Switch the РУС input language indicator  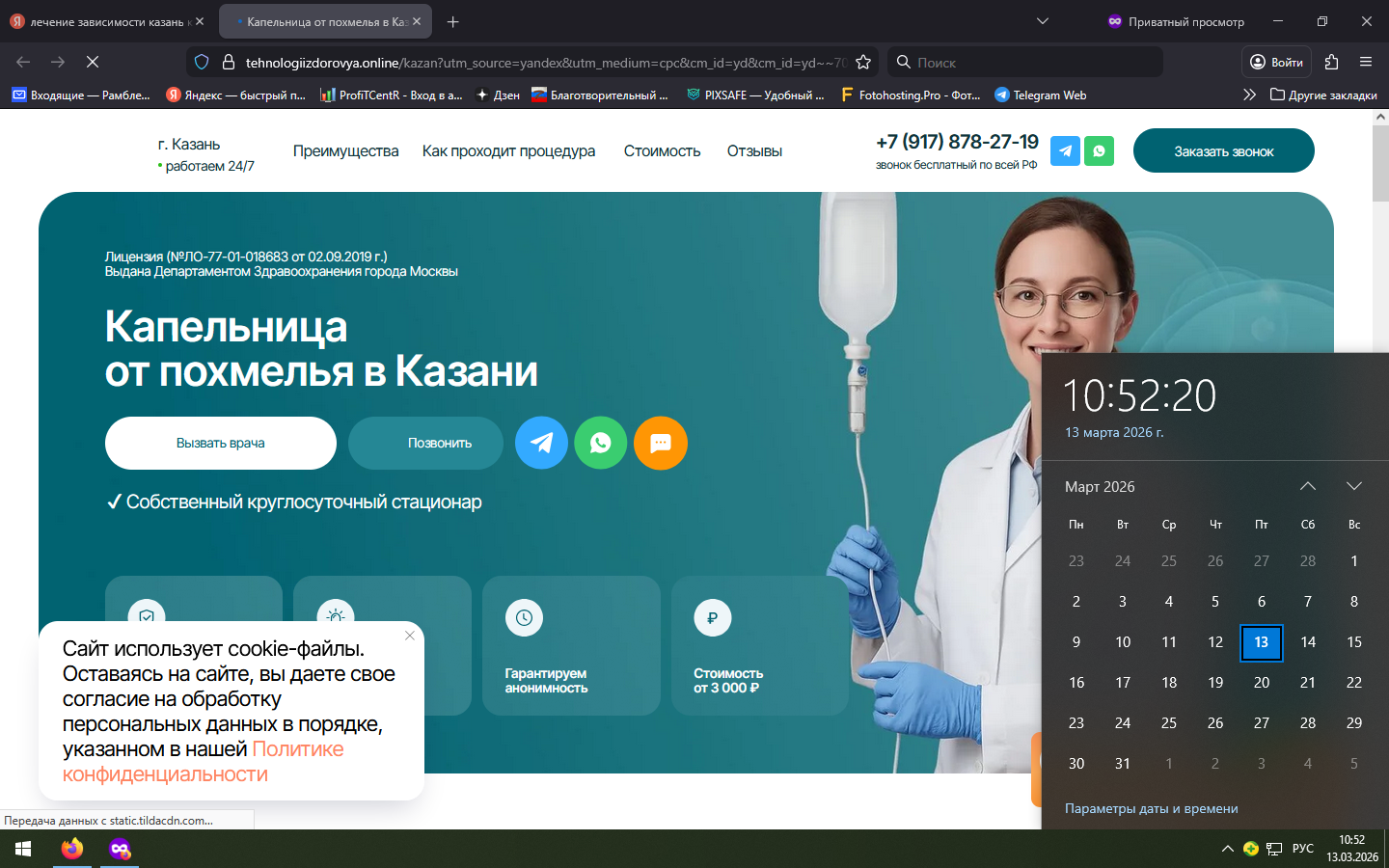[1303, 849]
